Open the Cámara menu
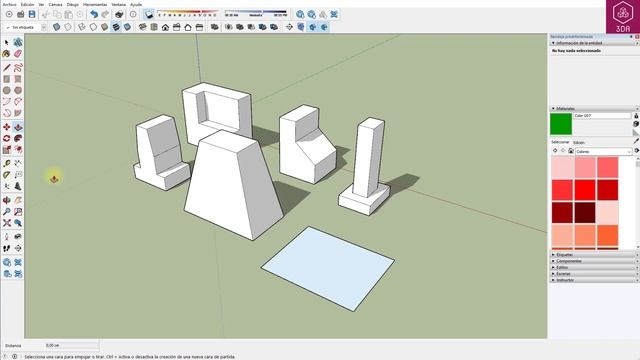The width and height of the screenshot is (640, 360). coord(55,4)
